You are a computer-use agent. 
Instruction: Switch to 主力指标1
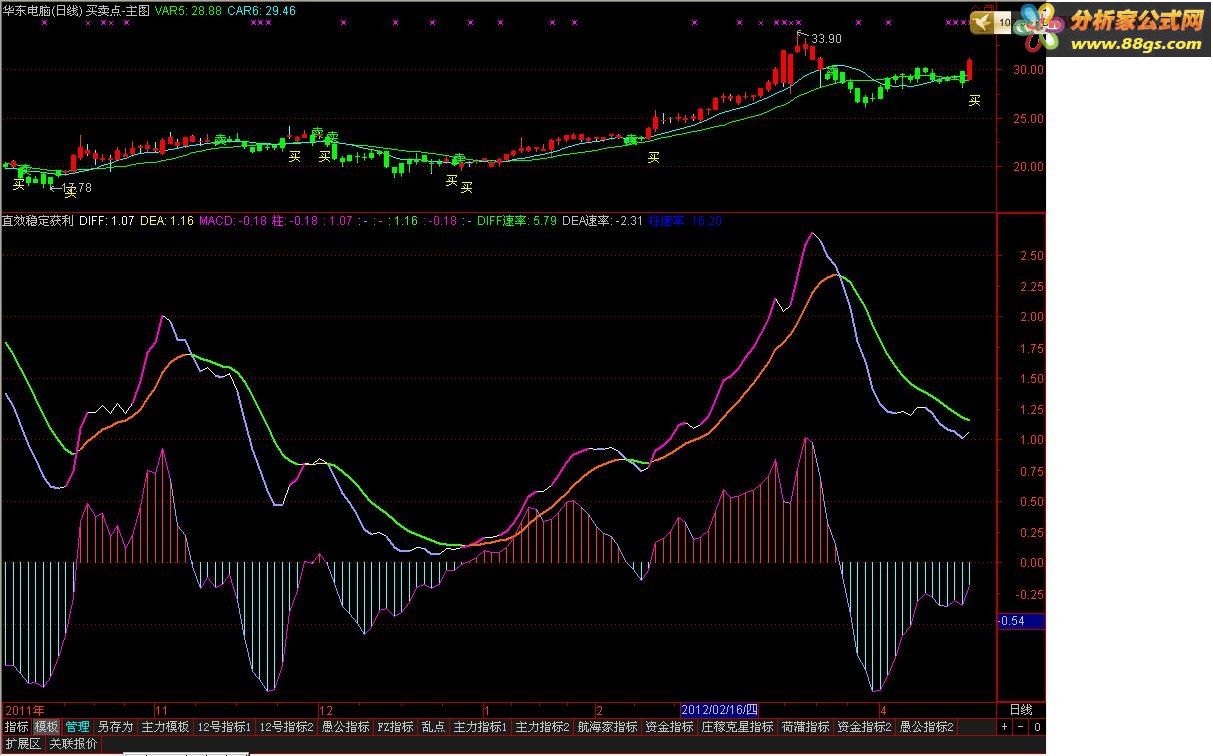click(x=481, y=727)
